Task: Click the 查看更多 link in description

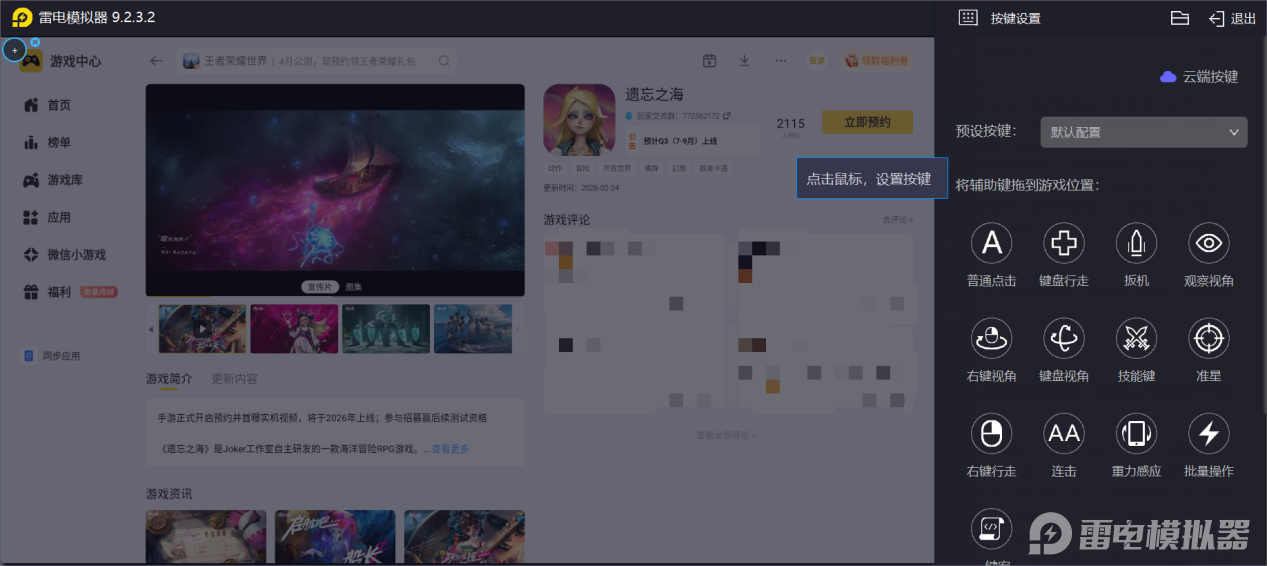Action: pos(450,449)
